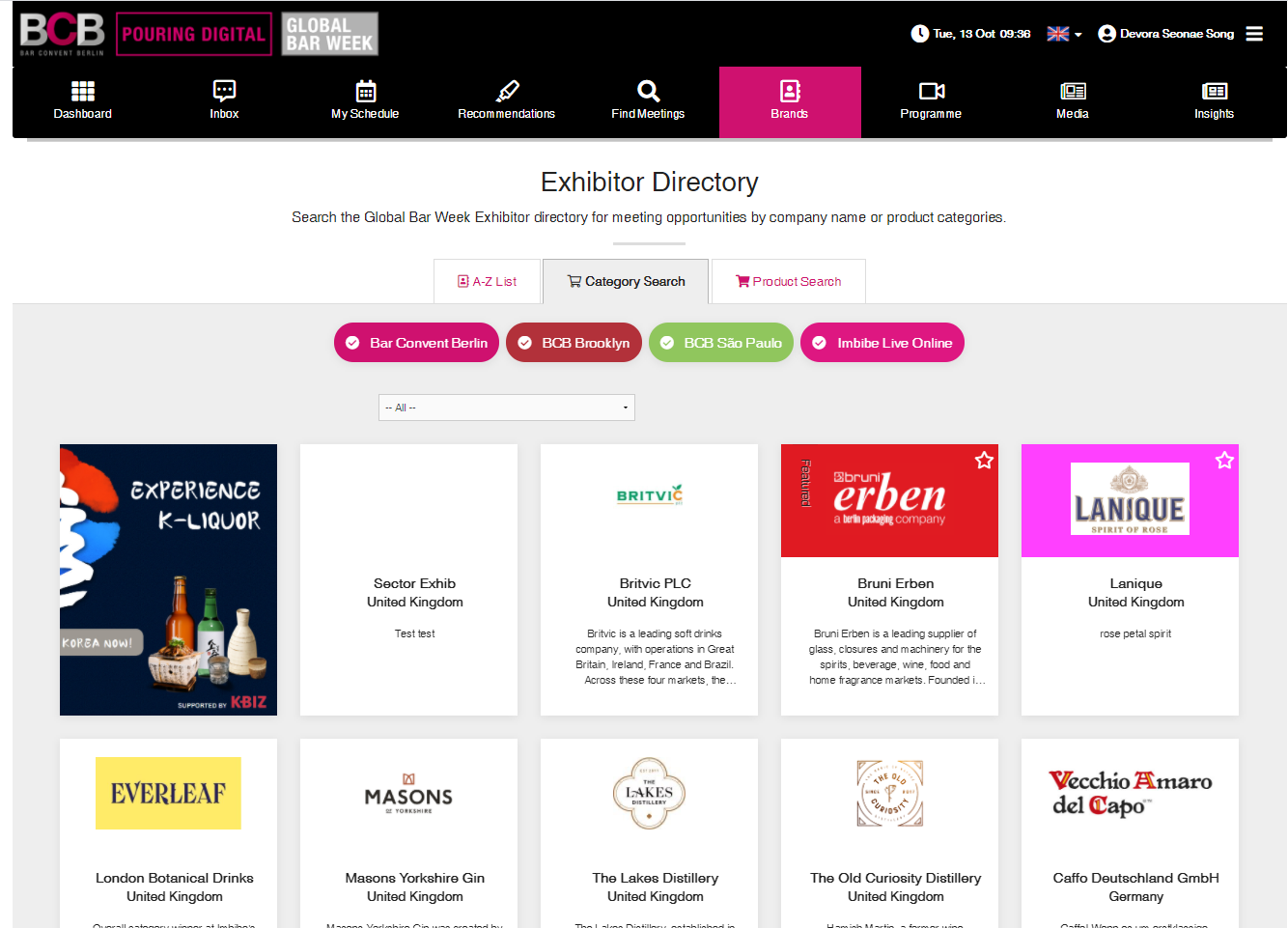
Task: Click the 'rose petal spirit' description
Action: (x=1135, y=634)
